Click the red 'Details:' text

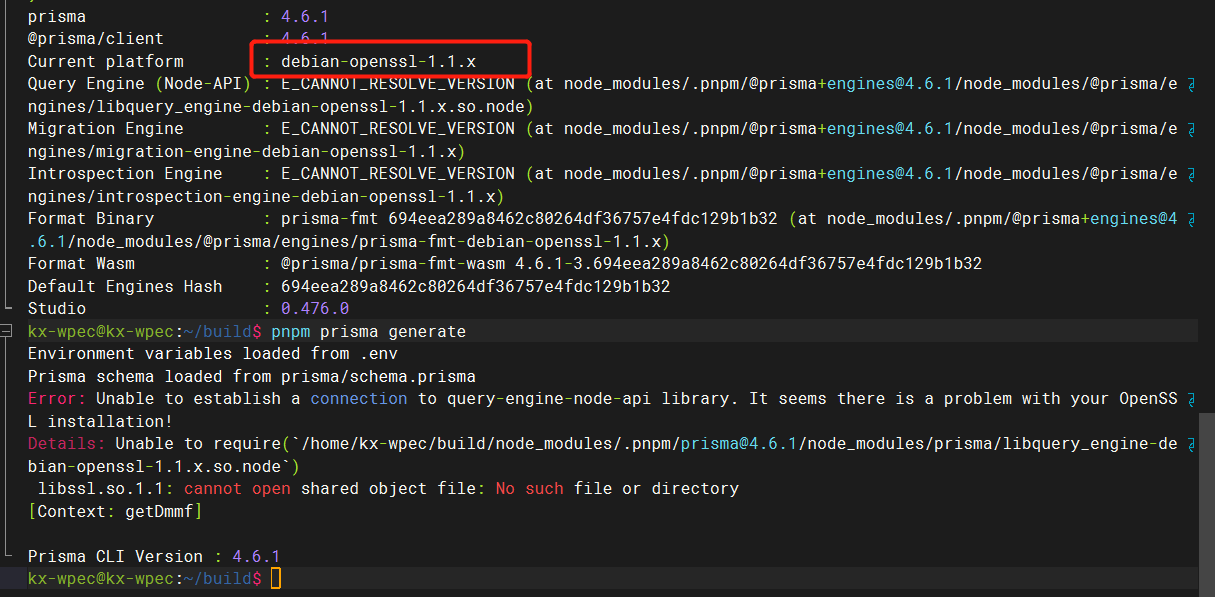pyautogui.click(x=67, y=443)
